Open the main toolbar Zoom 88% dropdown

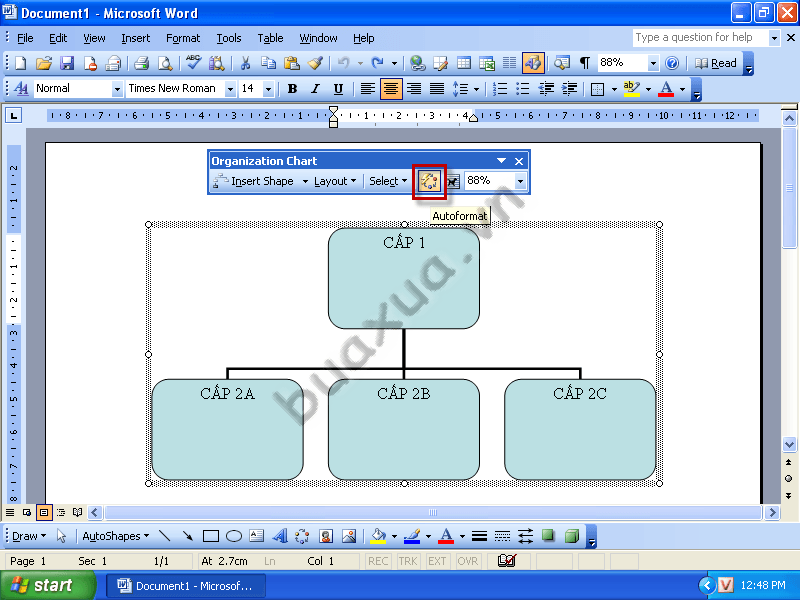coord(653,63)
